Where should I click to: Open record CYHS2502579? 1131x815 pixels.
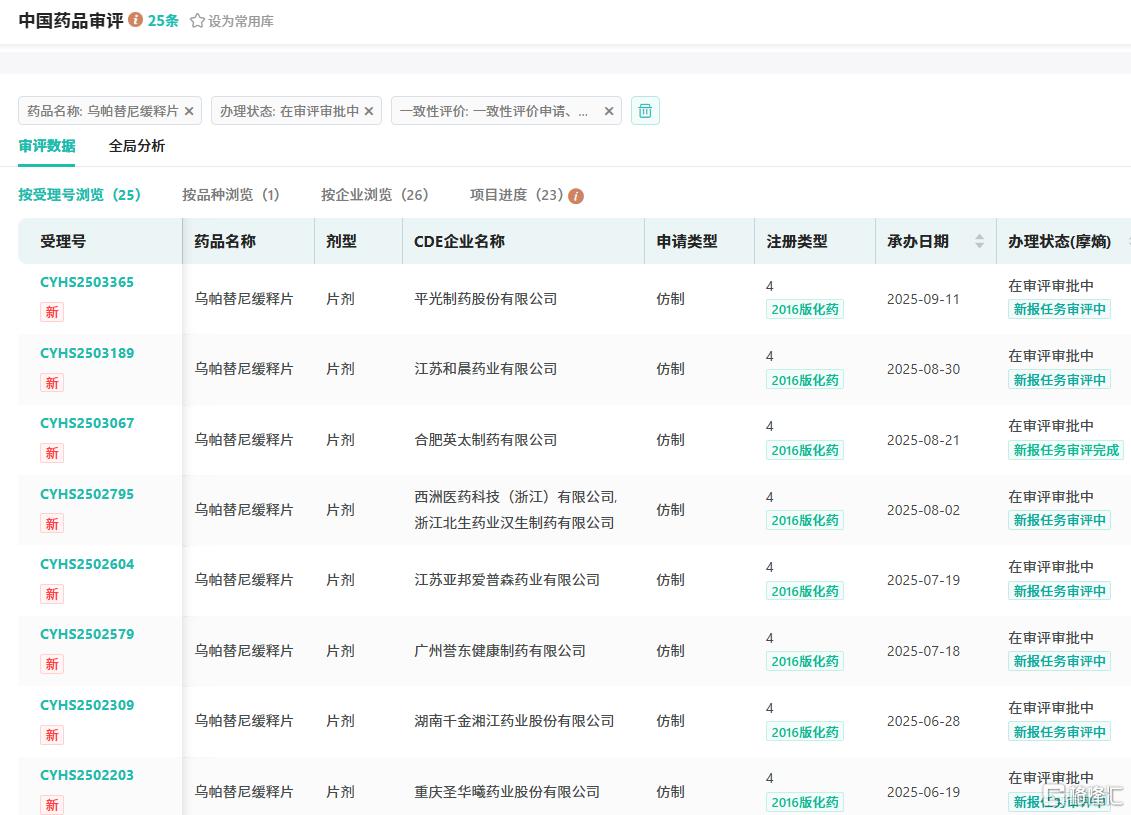(87, 634)
